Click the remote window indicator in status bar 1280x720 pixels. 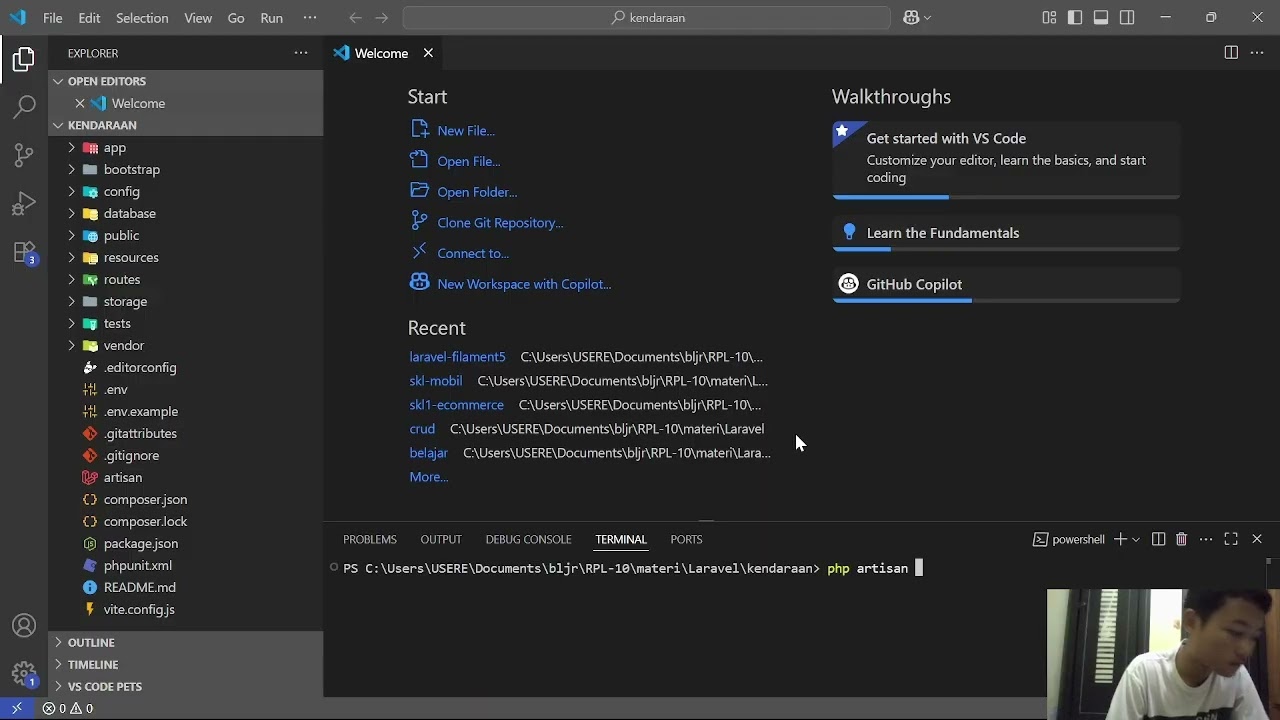click(16, 708)
